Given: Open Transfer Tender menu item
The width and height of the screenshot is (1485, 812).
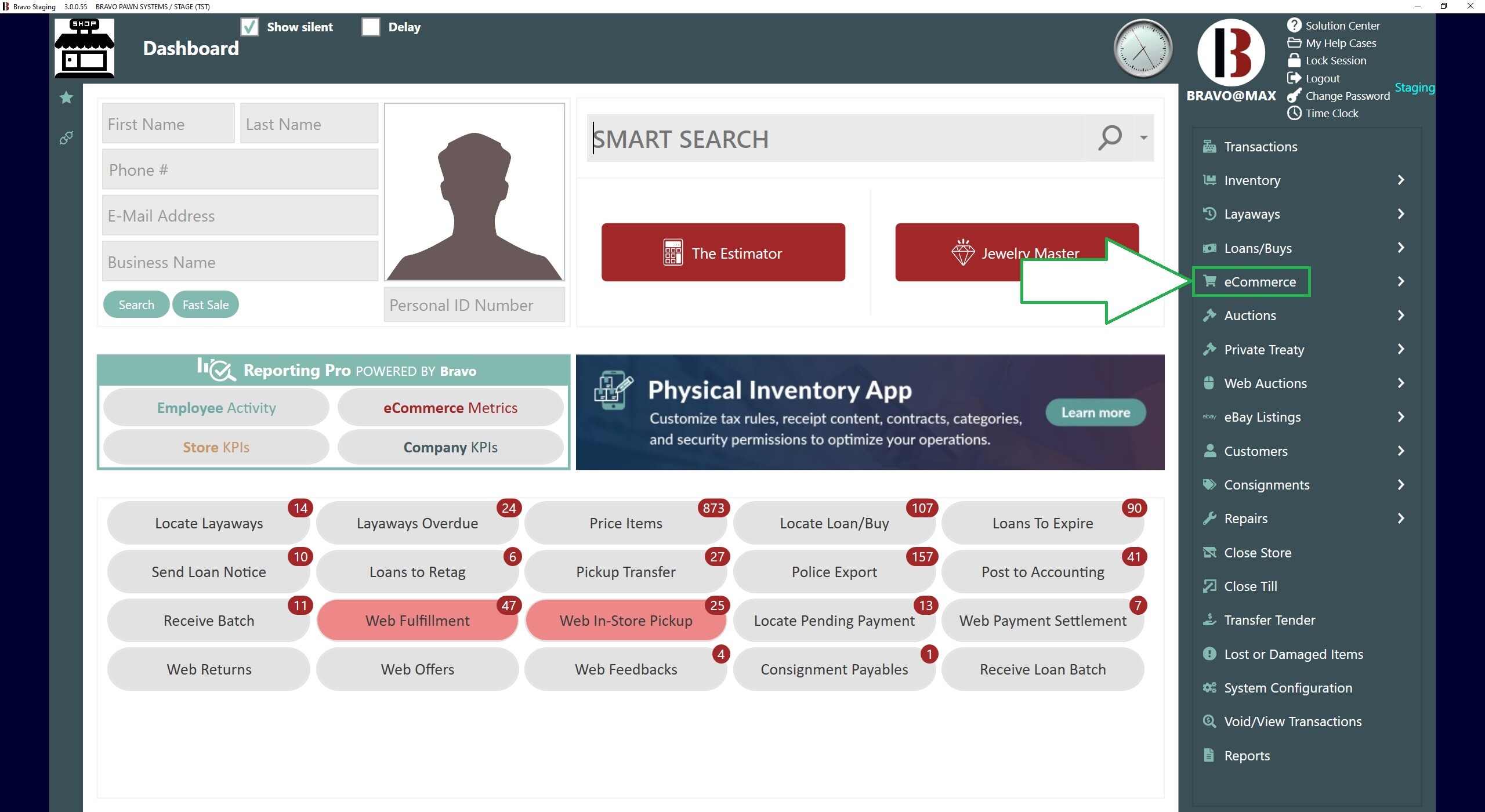Looking at the screenshot, I should pos(1269,619).
